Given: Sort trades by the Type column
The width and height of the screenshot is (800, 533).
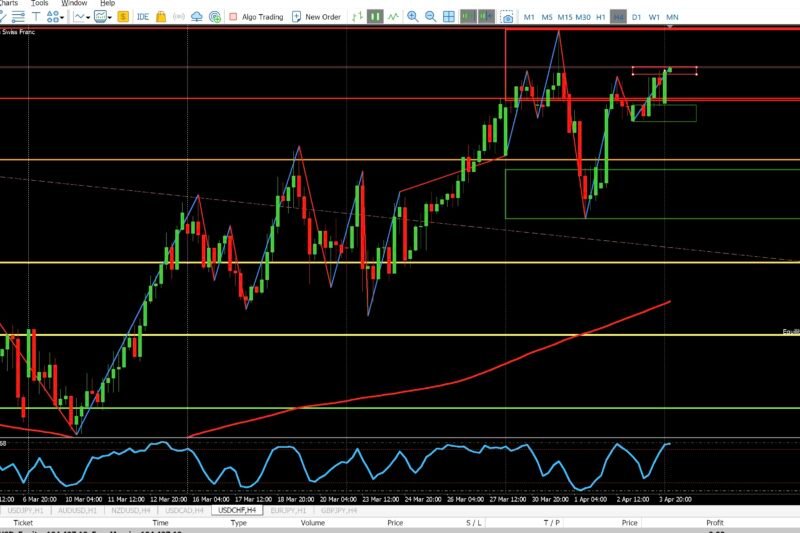Looking at the screenshot, I should coord(238,522).
